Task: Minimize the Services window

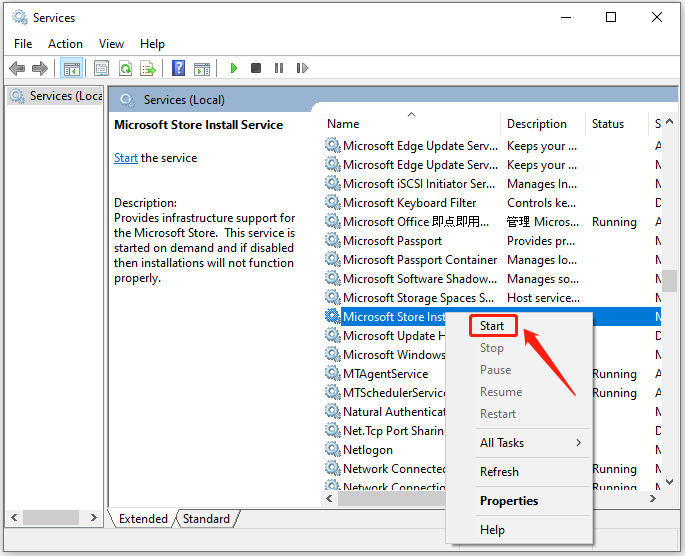Action: [566, 17]
